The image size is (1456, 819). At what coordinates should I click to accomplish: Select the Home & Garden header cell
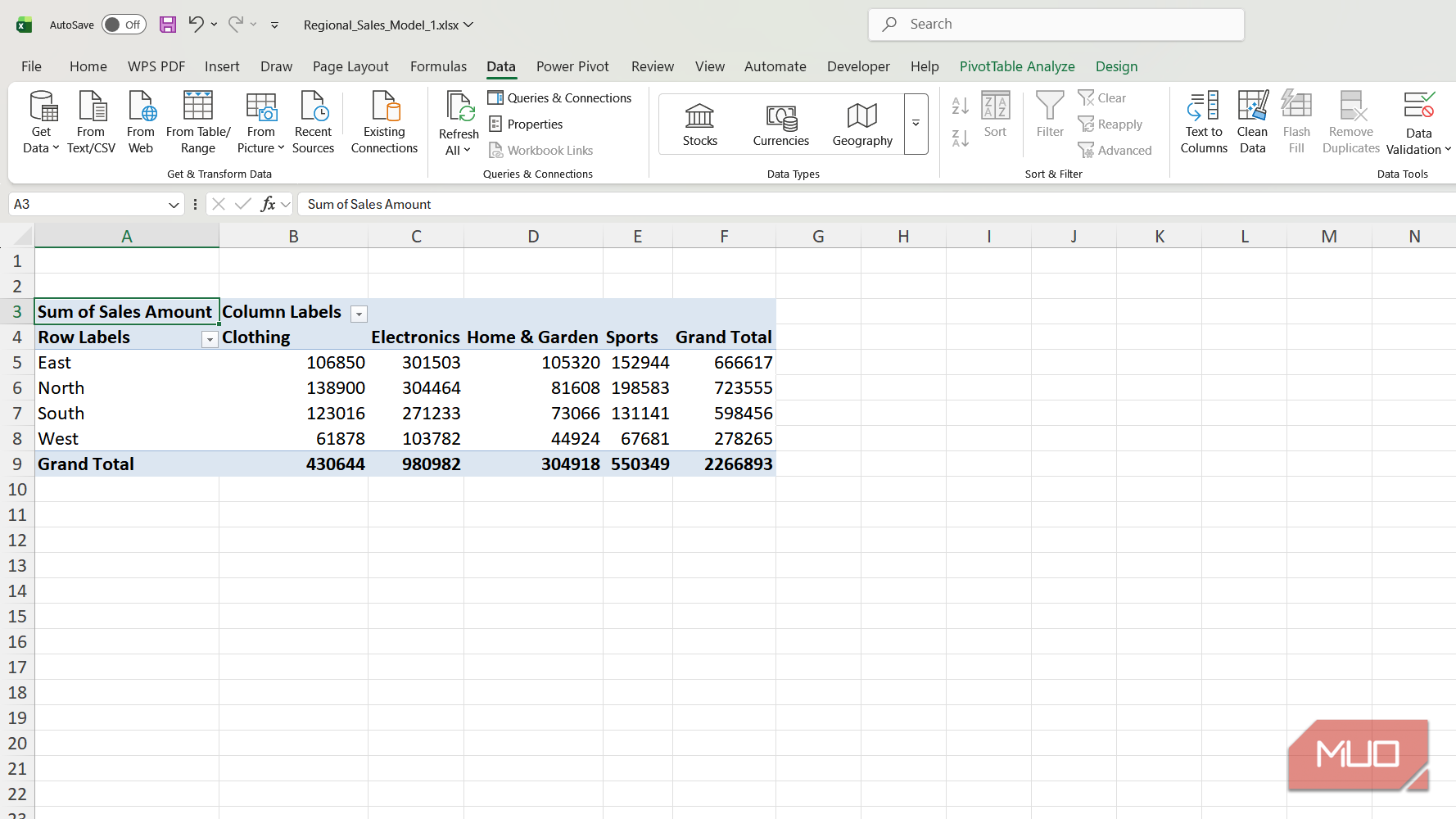(x=533, y=337)
